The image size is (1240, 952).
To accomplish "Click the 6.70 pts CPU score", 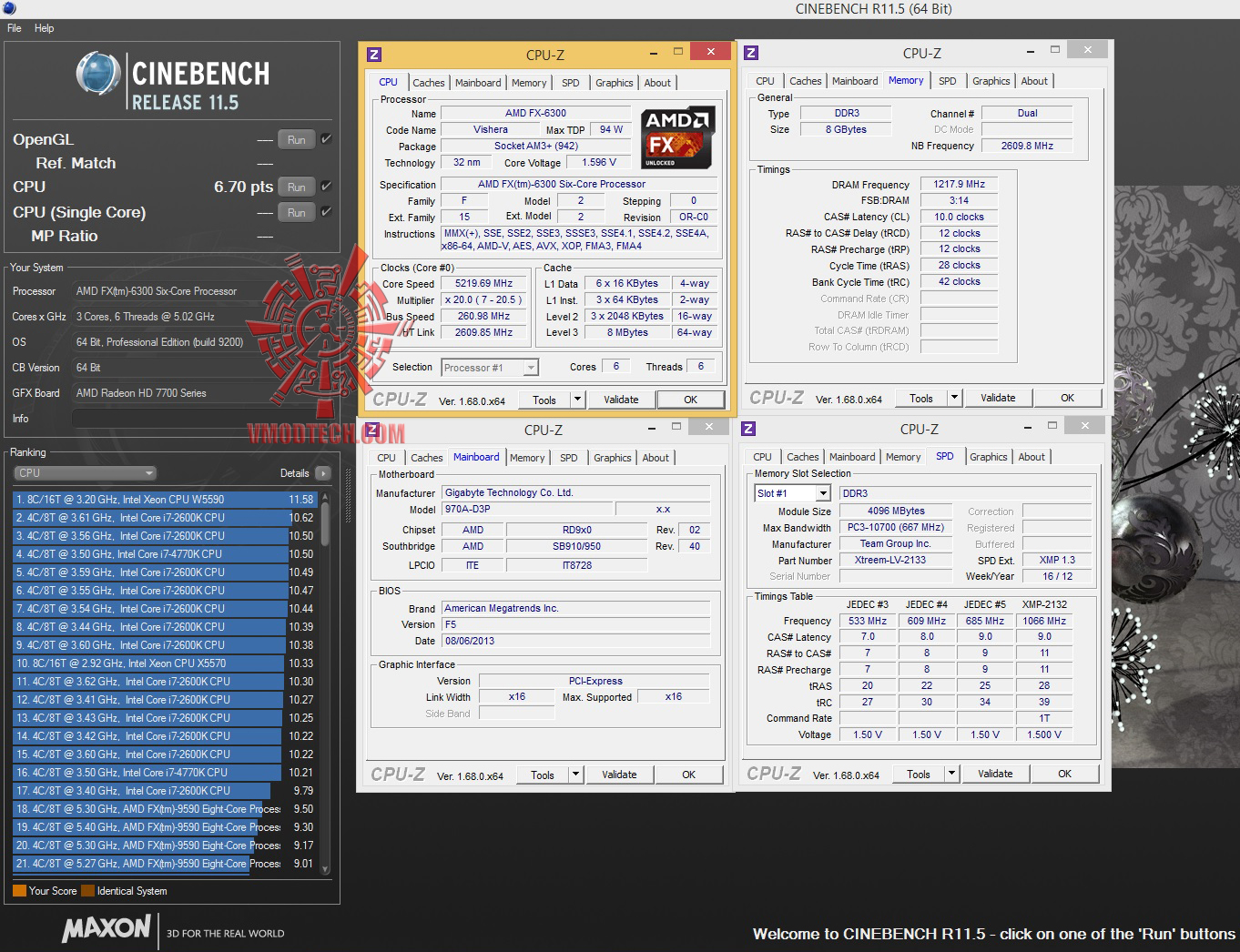I will tap(243, 187).
